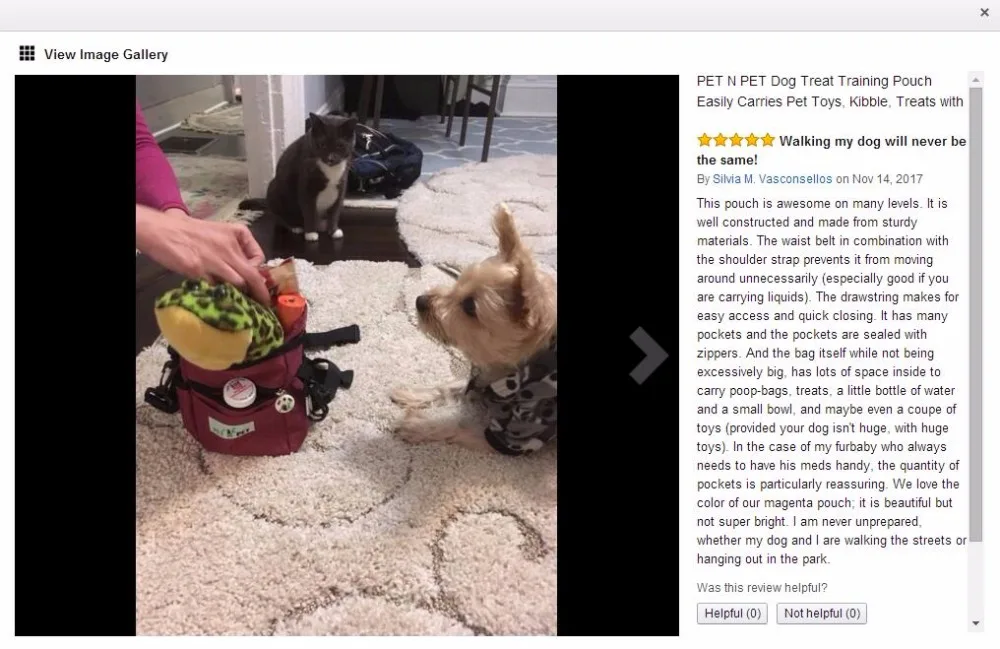The image size is (1000, 649).
Task: Advance to the next photo with right chevron
Action: pos(647,355)
